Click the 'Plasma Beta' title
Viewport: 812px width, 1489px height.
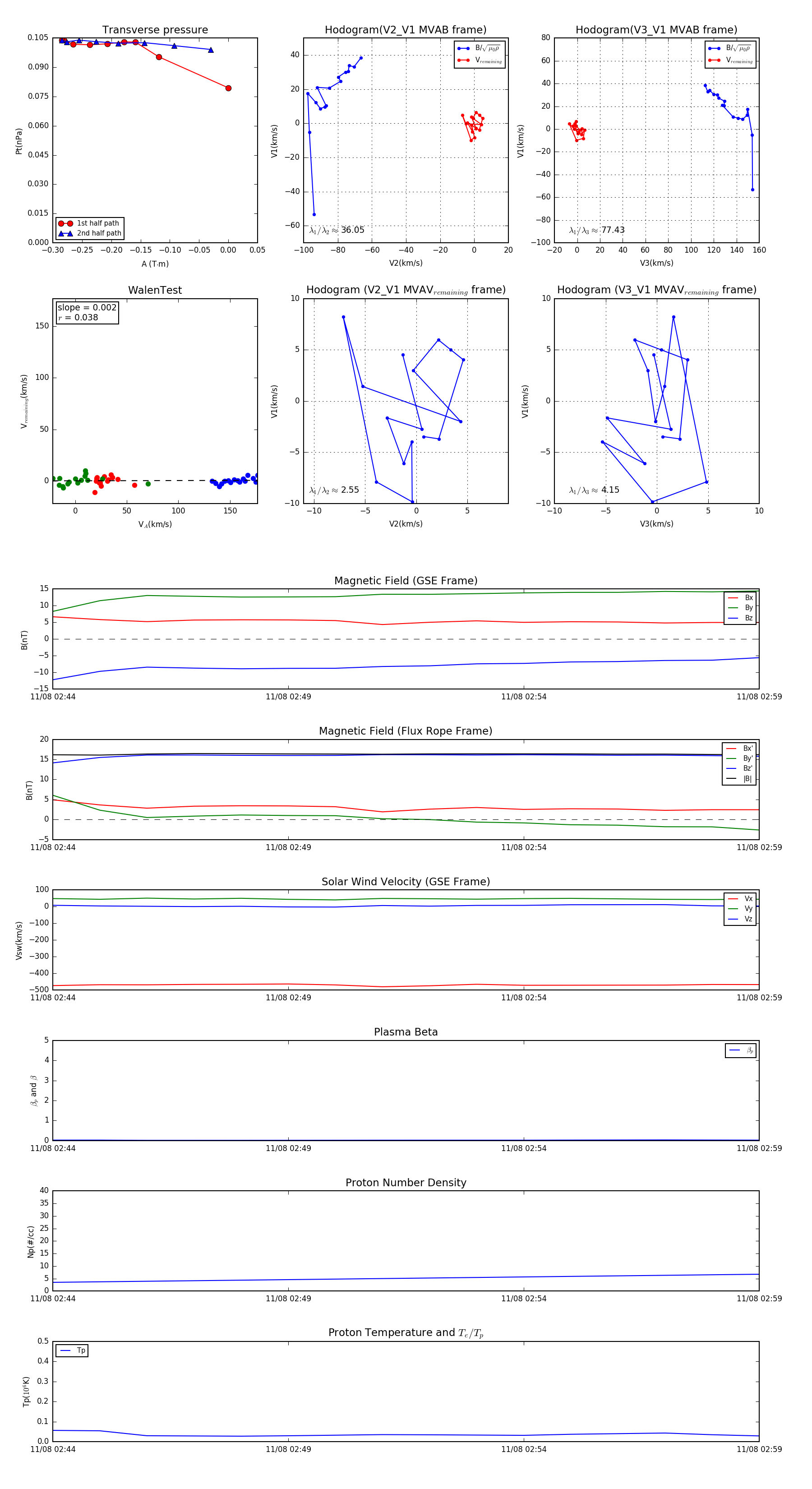pyautogui.click(x=406, y=1032)
